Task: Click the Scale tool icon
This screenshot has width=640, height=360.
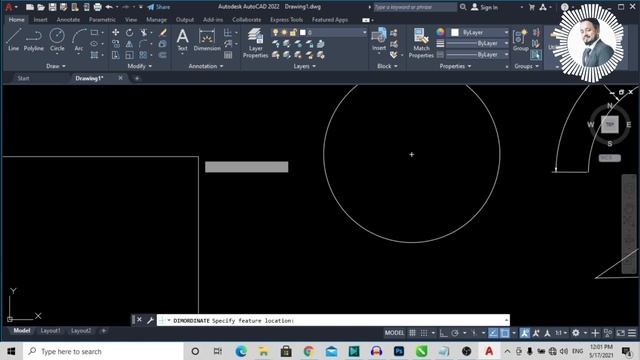Action: [x=129, y=55]
